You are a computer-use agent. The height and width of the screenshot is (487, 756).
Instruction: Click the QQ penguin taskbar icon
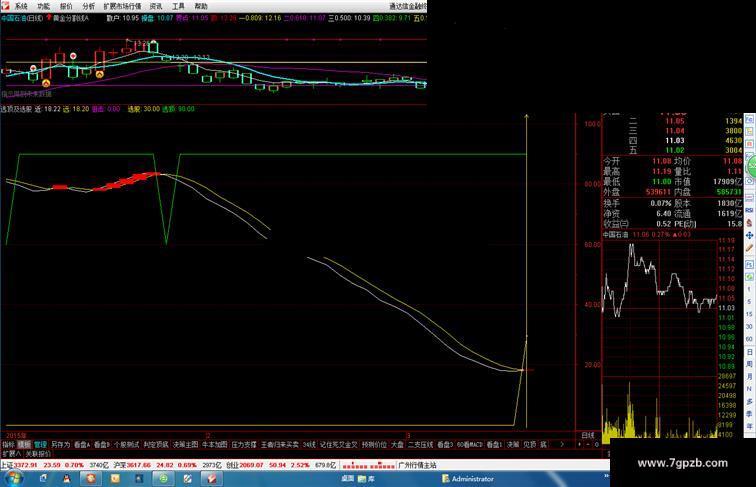tap(67, 479)
